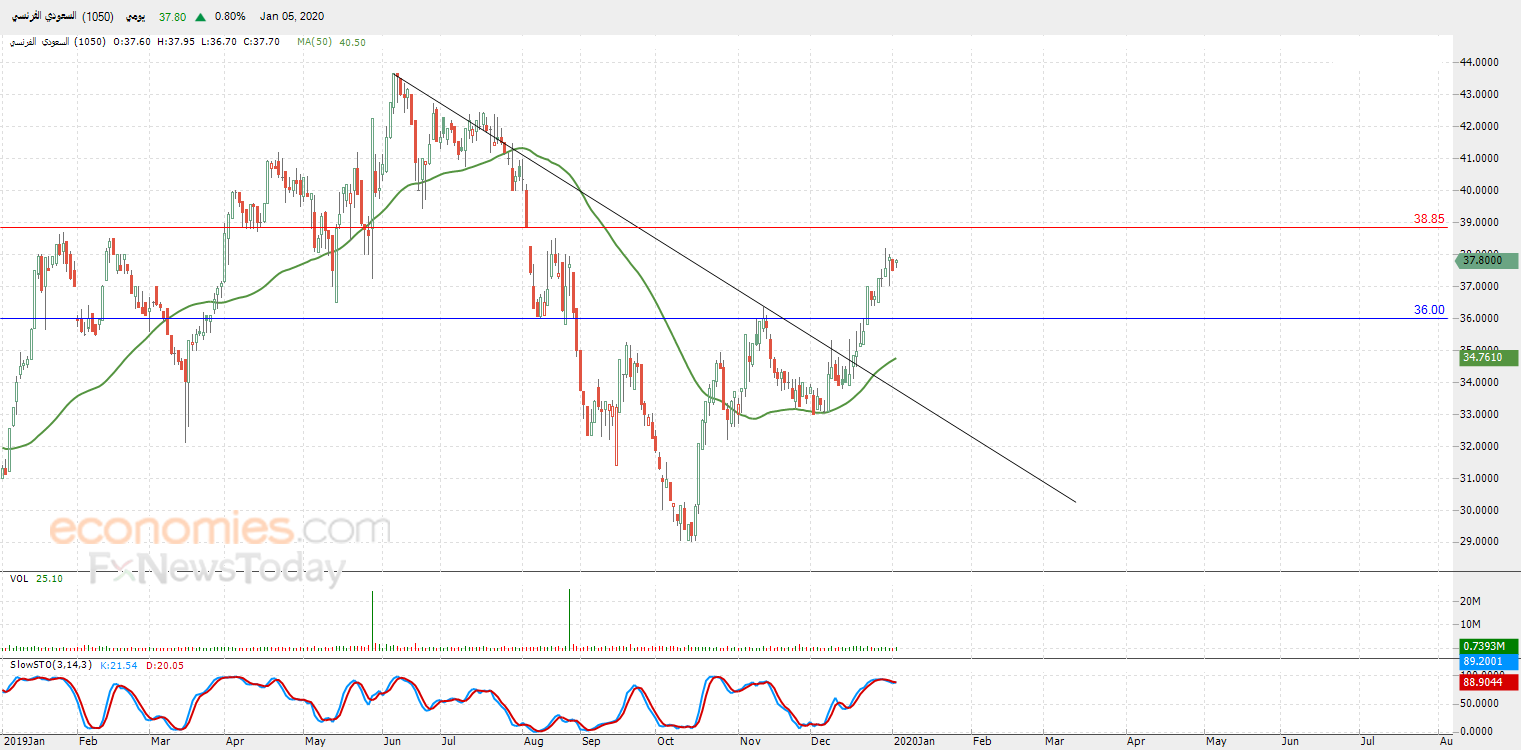Click the 29.0000 price axis label

(x=1480, y=542)
